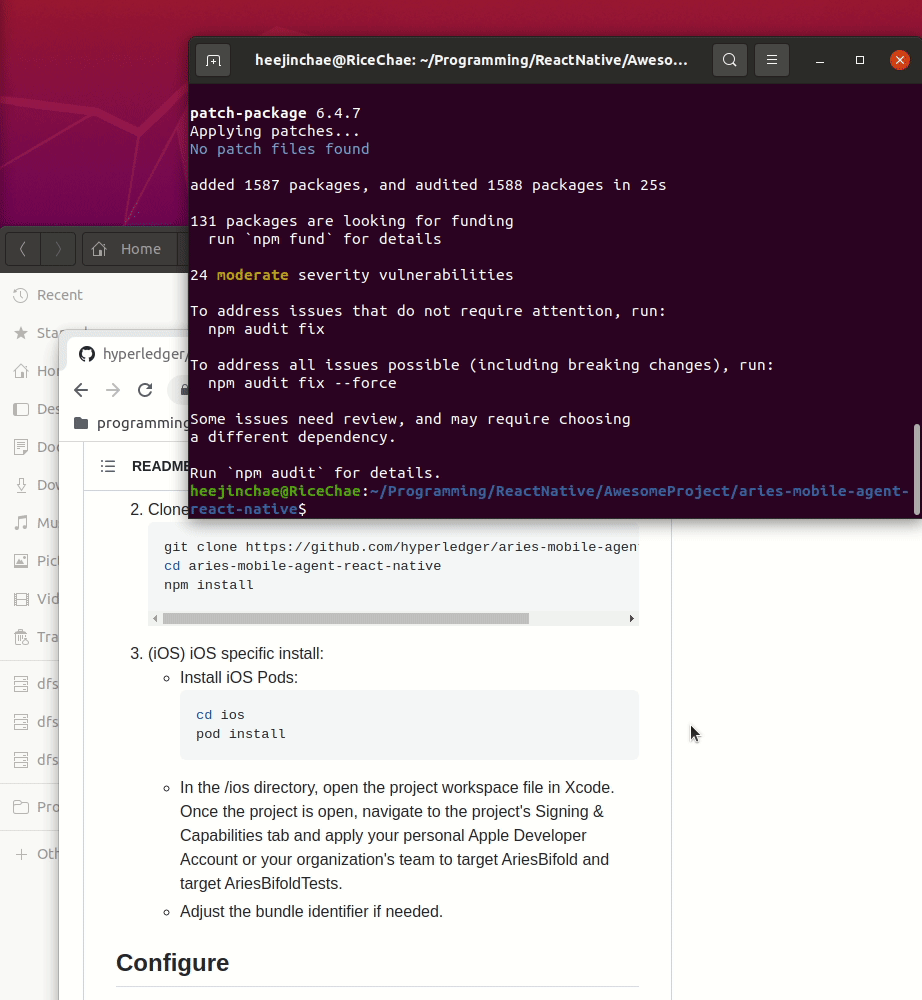Click the browser back arrow
Image resolution: width=922 pixels, height=1000 pixels.
click(81, 390)
